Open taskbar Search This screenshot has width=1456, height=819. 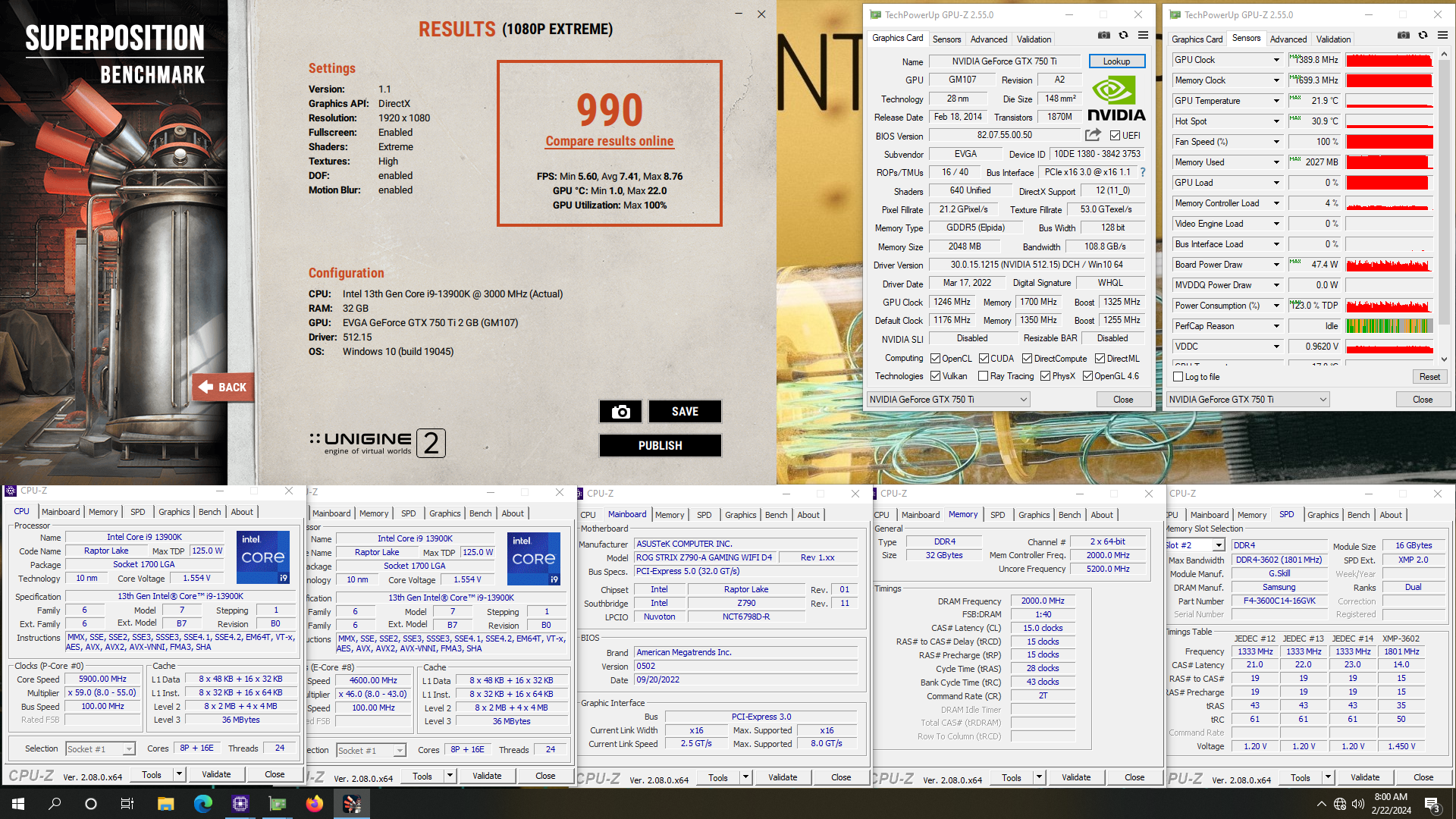point(55,804)
